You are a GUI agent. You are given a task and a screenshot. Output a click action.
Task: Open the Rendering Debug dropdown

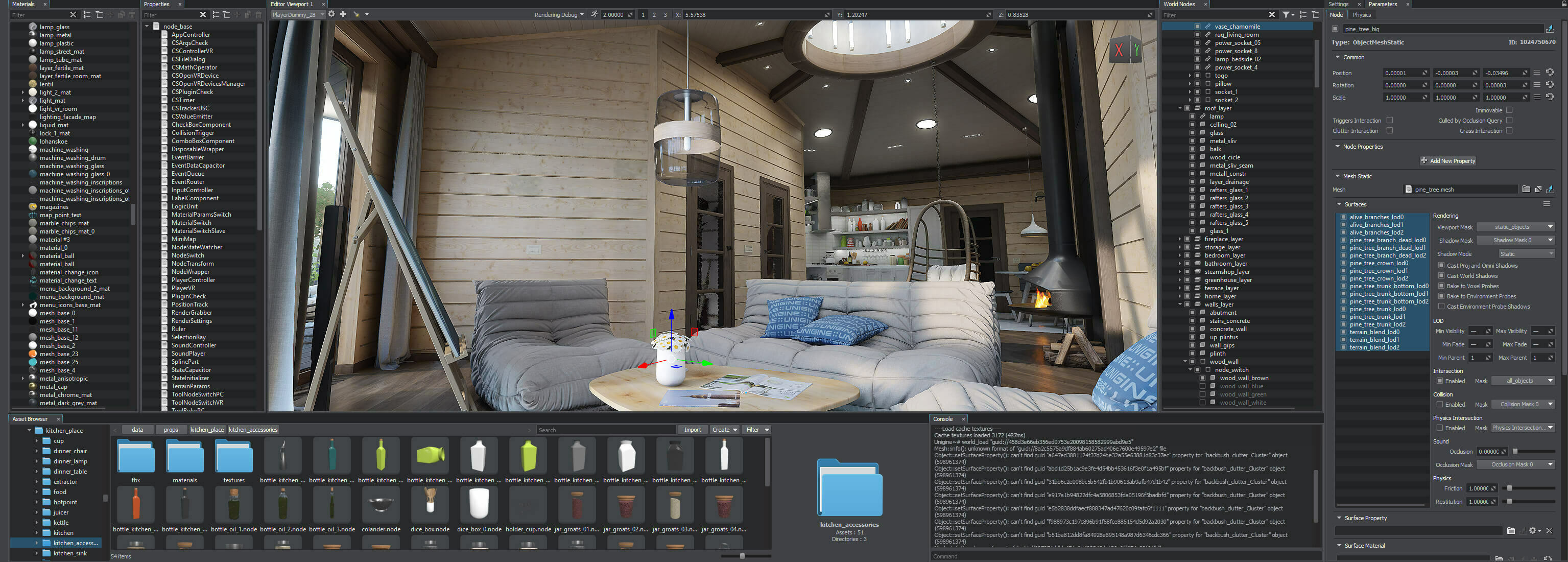(559, 15)
